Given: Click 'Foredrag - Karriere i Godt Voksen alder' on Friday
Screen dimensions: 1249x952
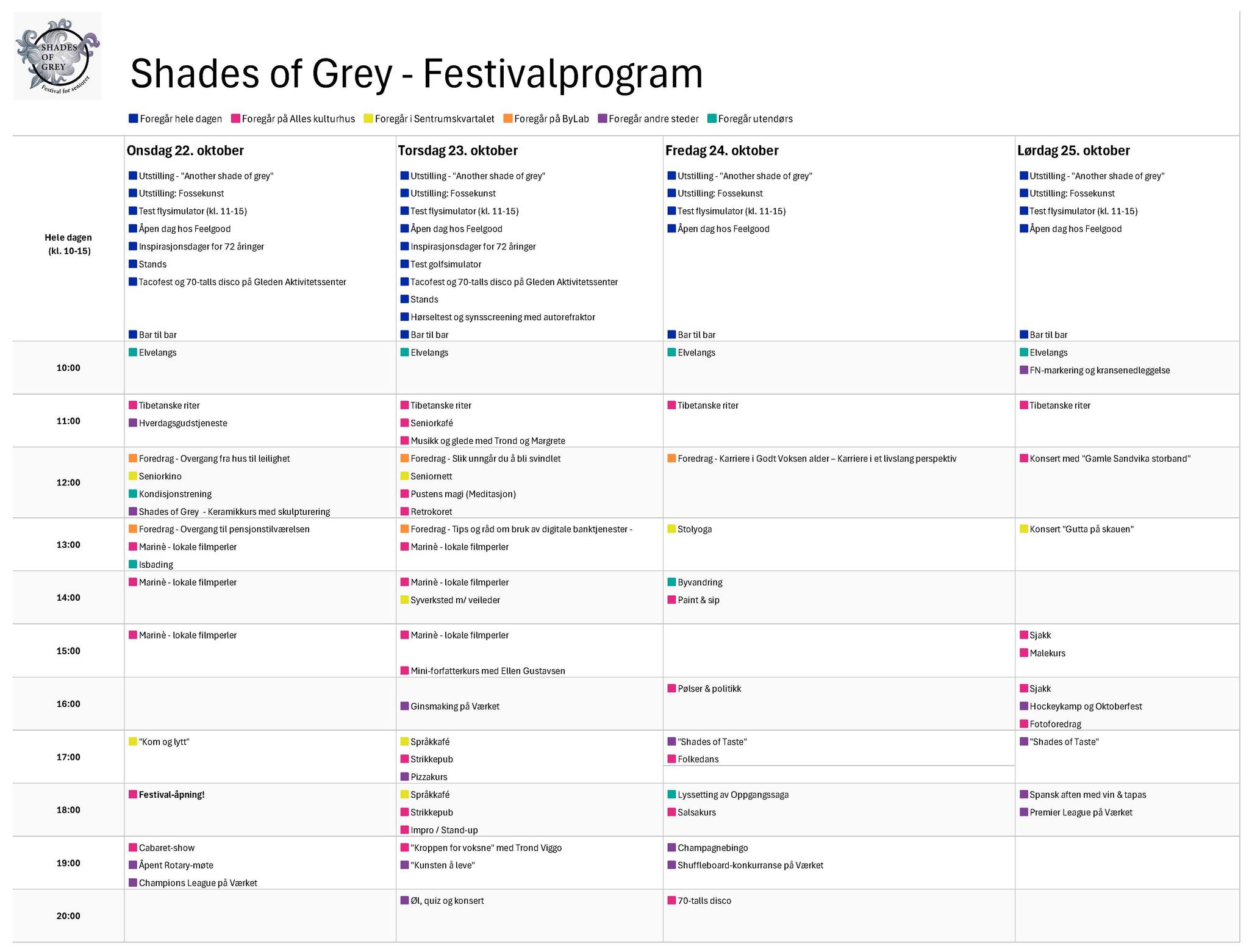Looking at the screenshot, I should coord(817,459).
